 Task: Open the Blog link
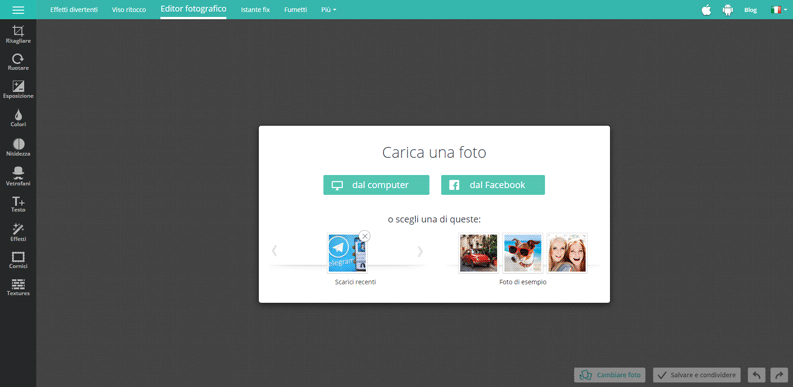point(751,10)
